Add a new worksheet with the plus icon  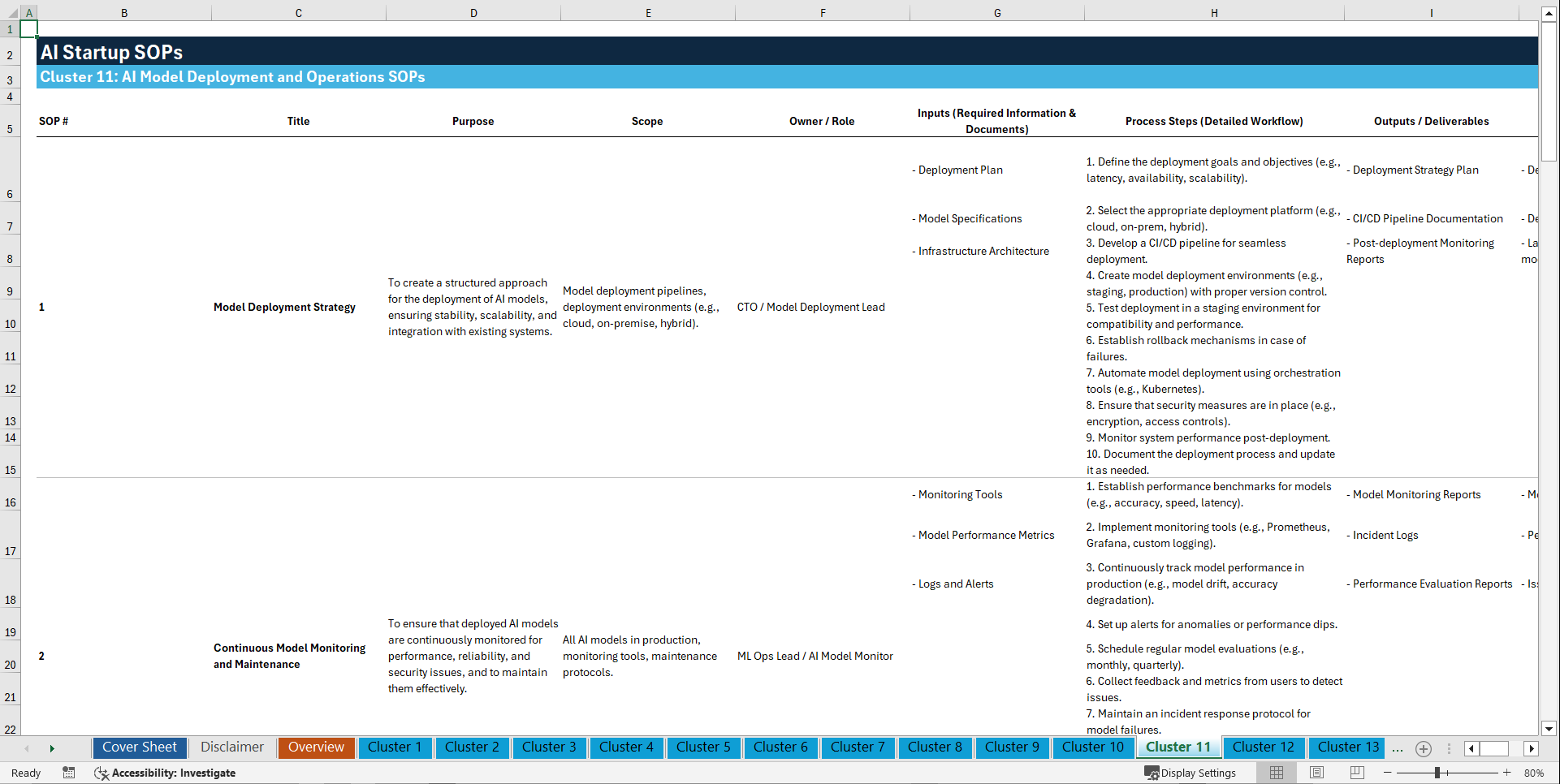[x=1423, y=748]
